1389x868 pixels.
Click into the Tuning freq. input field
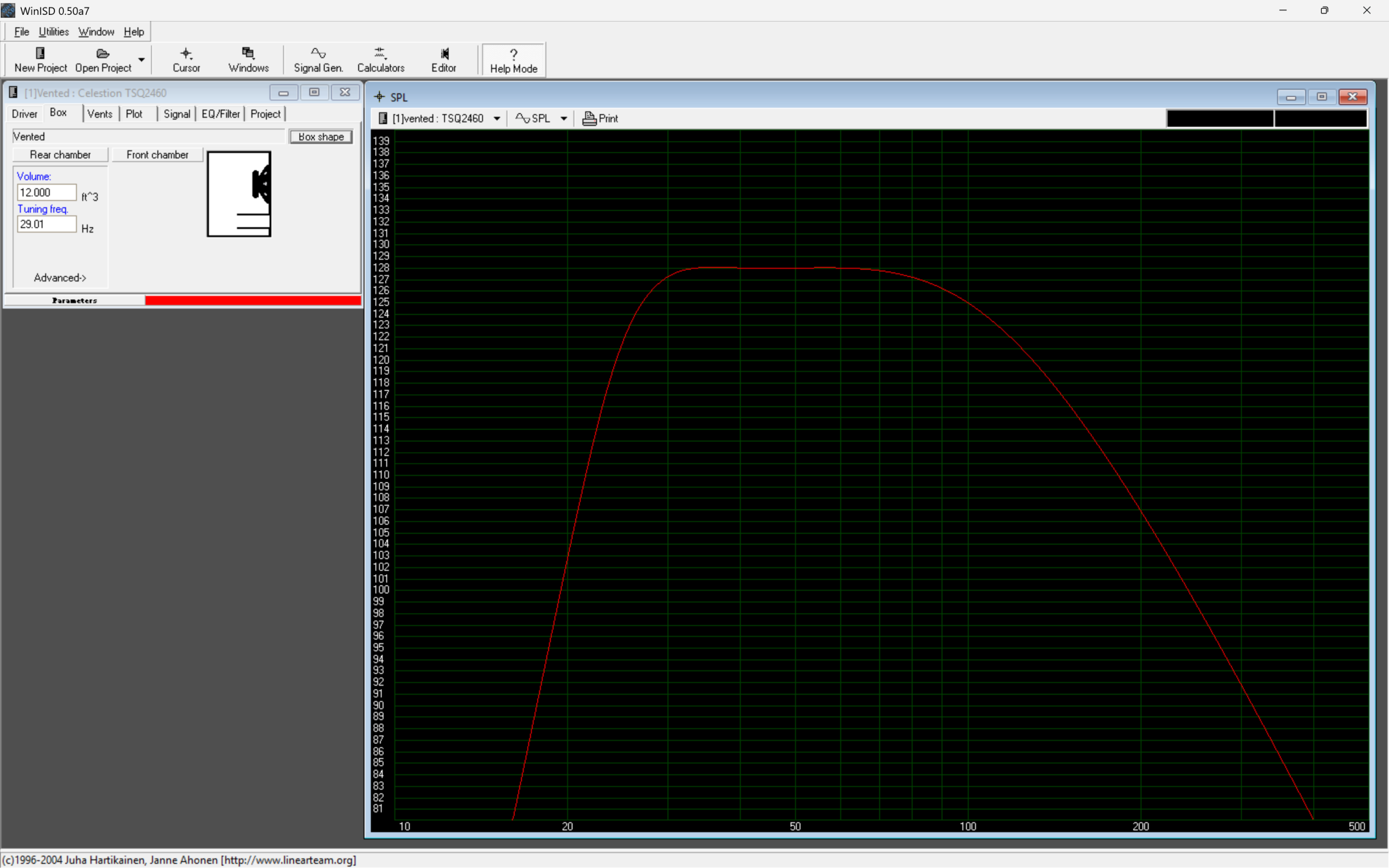tap(46, 224)
